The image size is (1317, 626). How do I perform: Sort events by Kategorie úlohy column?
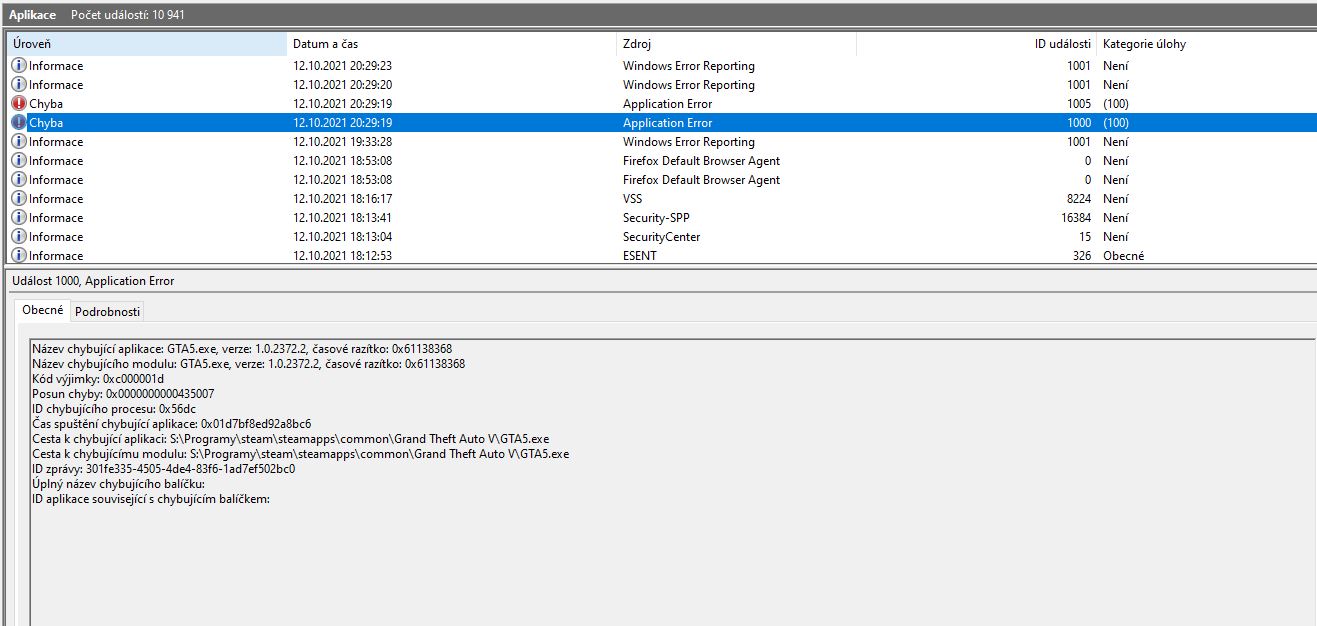[x=1206, y=44]
